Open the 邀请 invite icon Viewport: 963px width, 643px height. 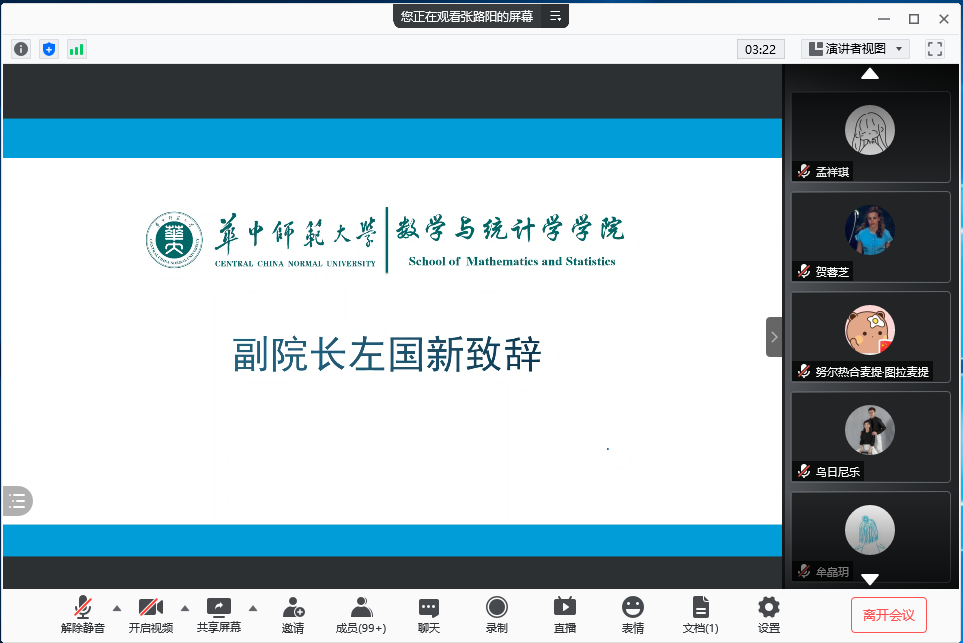point(293,614)
